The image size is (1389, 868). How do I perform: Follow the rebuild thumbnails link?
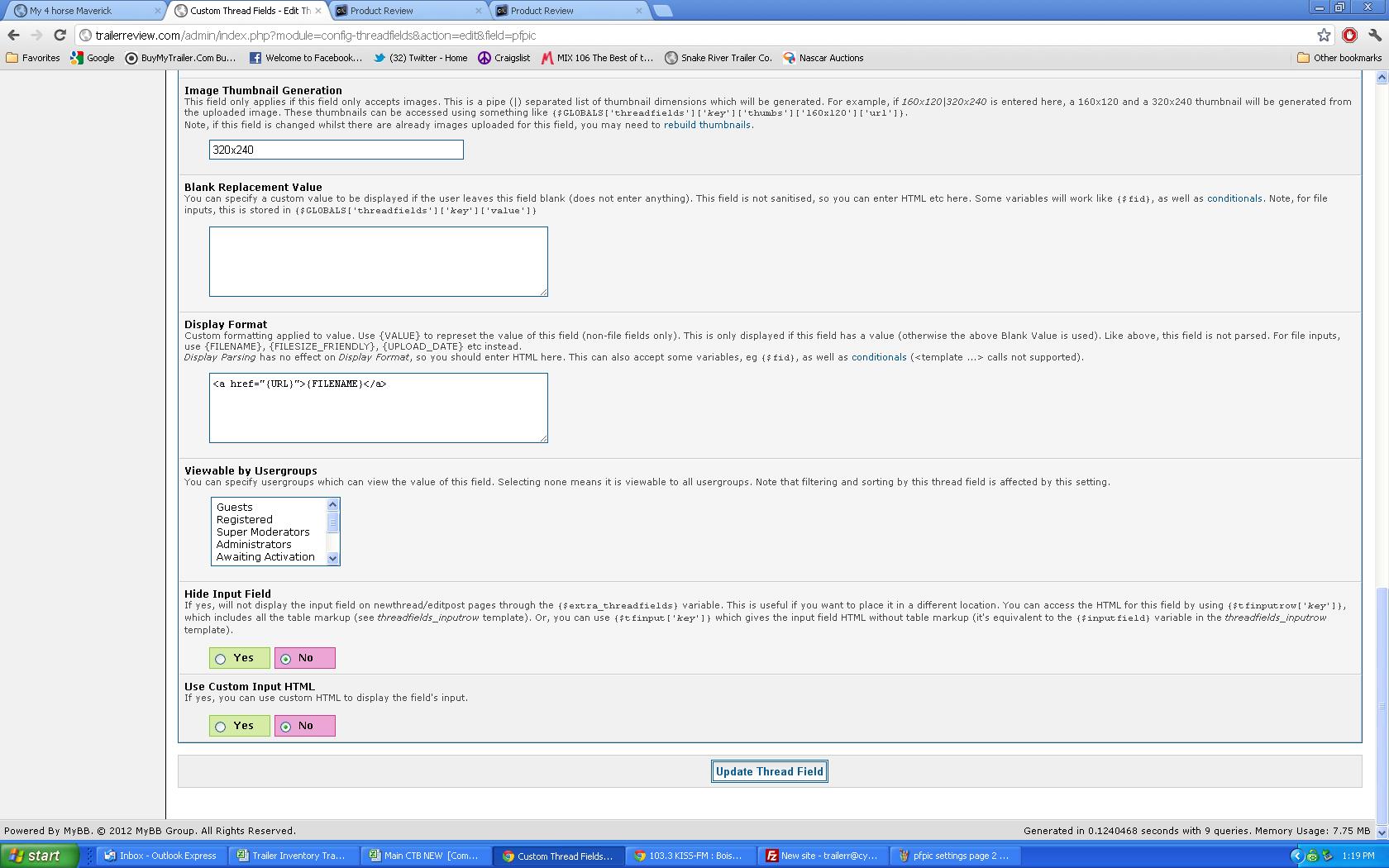point(707,125)
